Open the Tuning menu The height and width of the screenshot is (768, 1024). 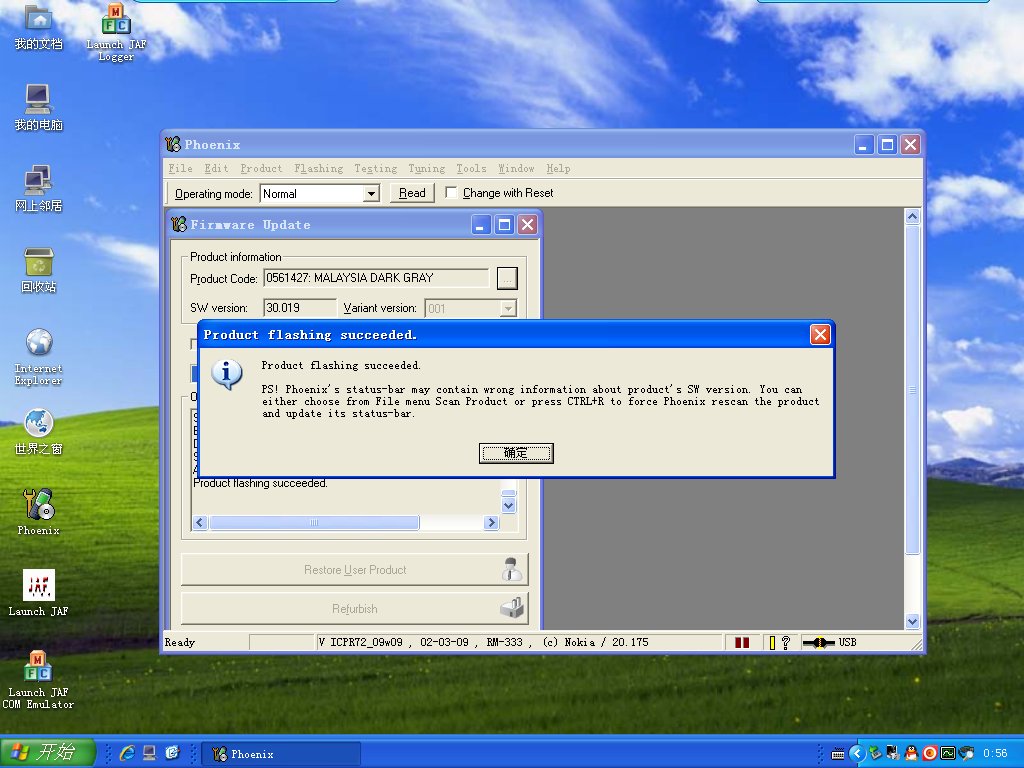pos(426,168)
